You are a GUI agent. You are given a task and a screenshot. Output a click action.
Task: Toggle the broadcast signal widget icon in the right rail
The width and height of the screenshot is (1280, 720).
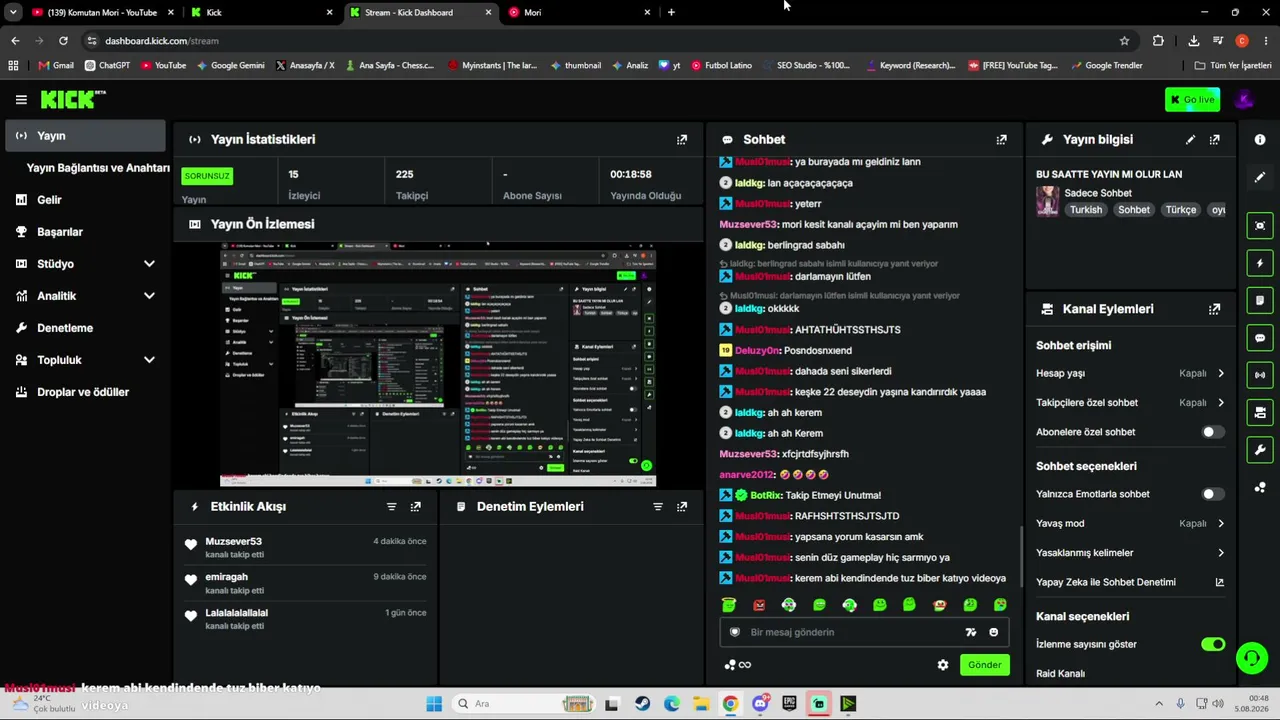tap(1260, 375)
